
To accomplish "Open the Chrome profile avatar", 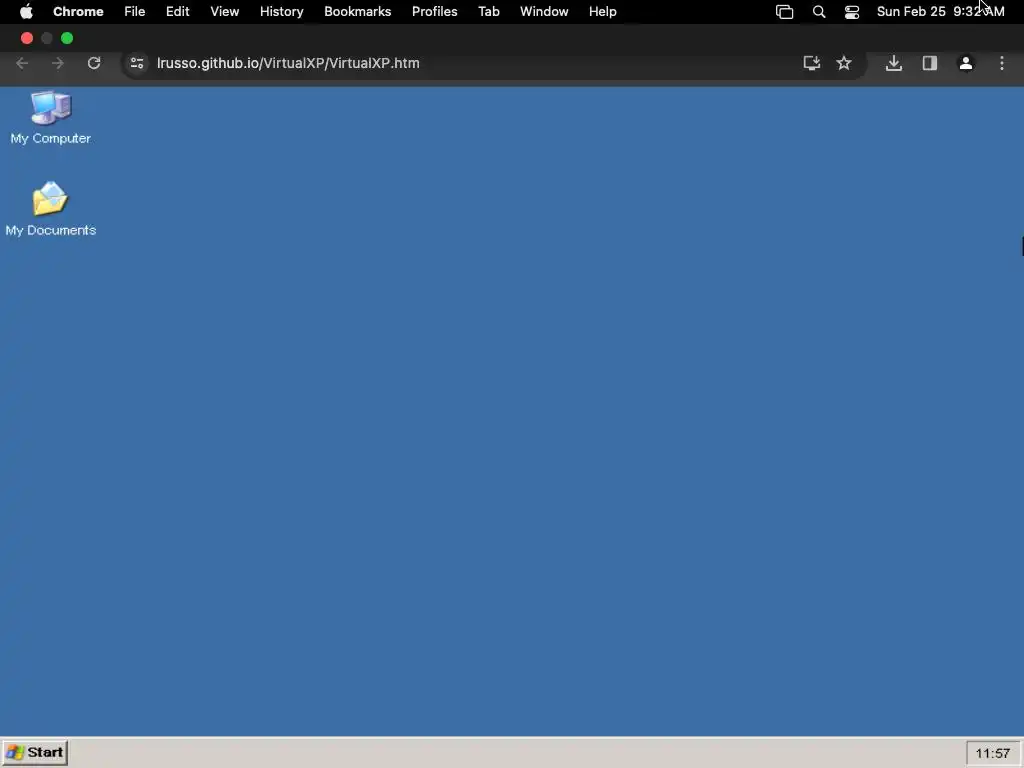I will pos(966,63).
